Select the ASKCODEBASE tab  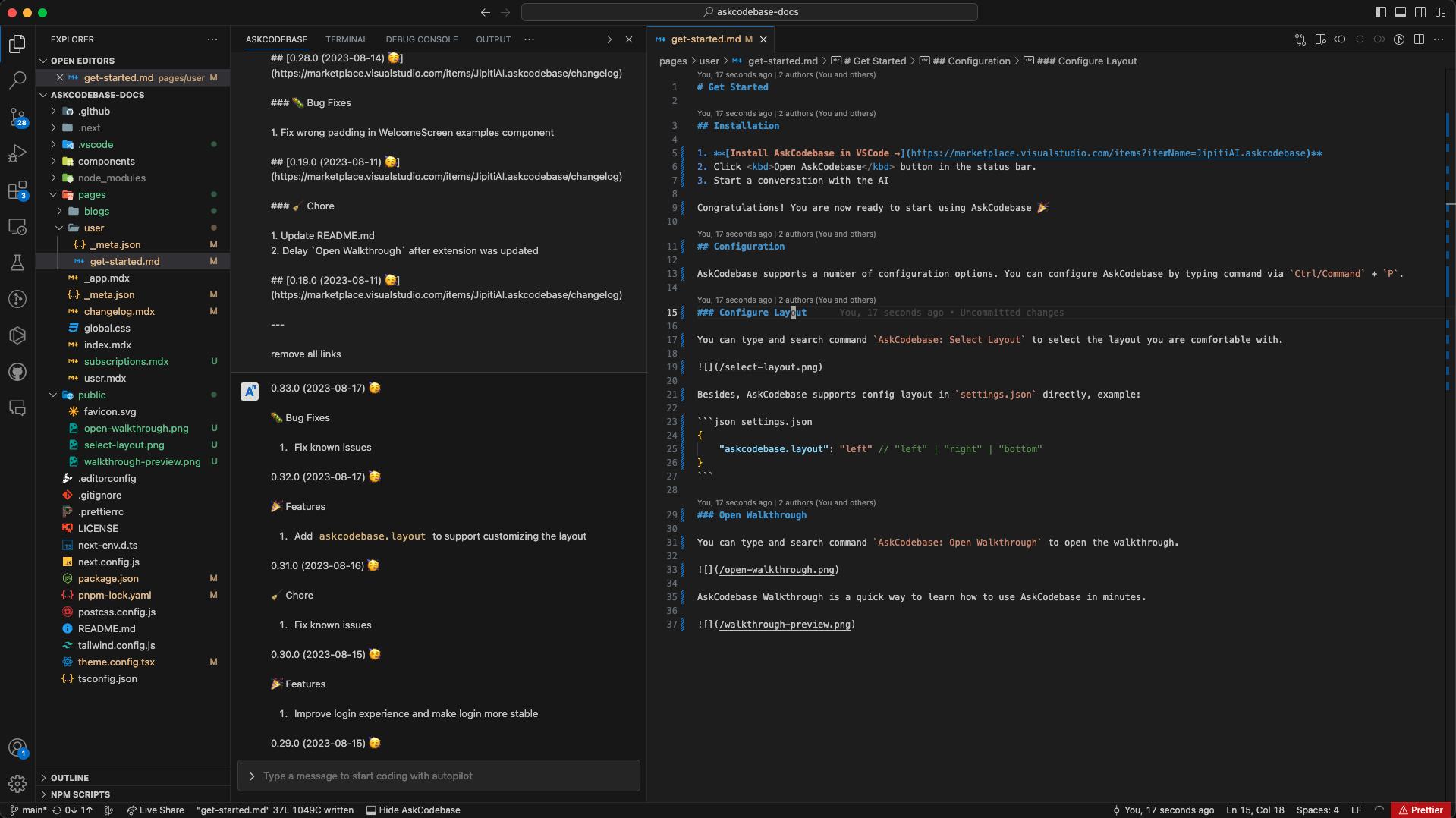(x=276, y=39)
